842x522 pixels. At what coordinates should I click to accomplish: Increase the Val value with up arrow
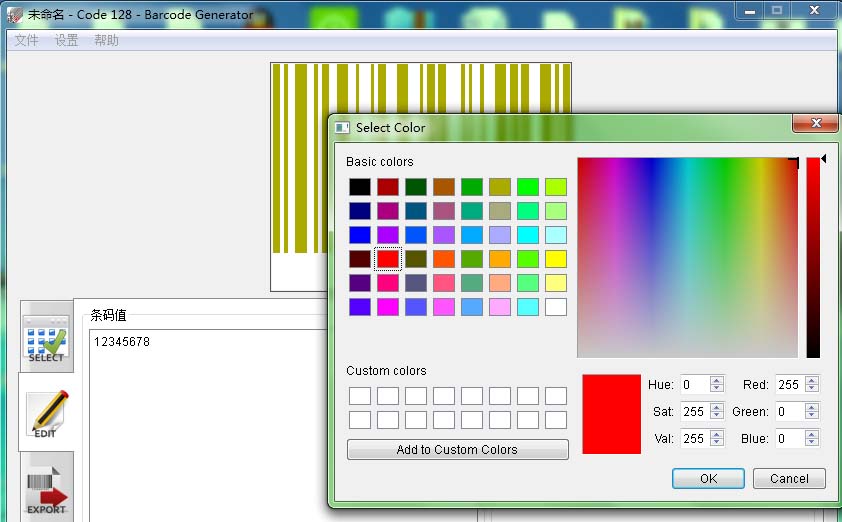tap(716, 434)
